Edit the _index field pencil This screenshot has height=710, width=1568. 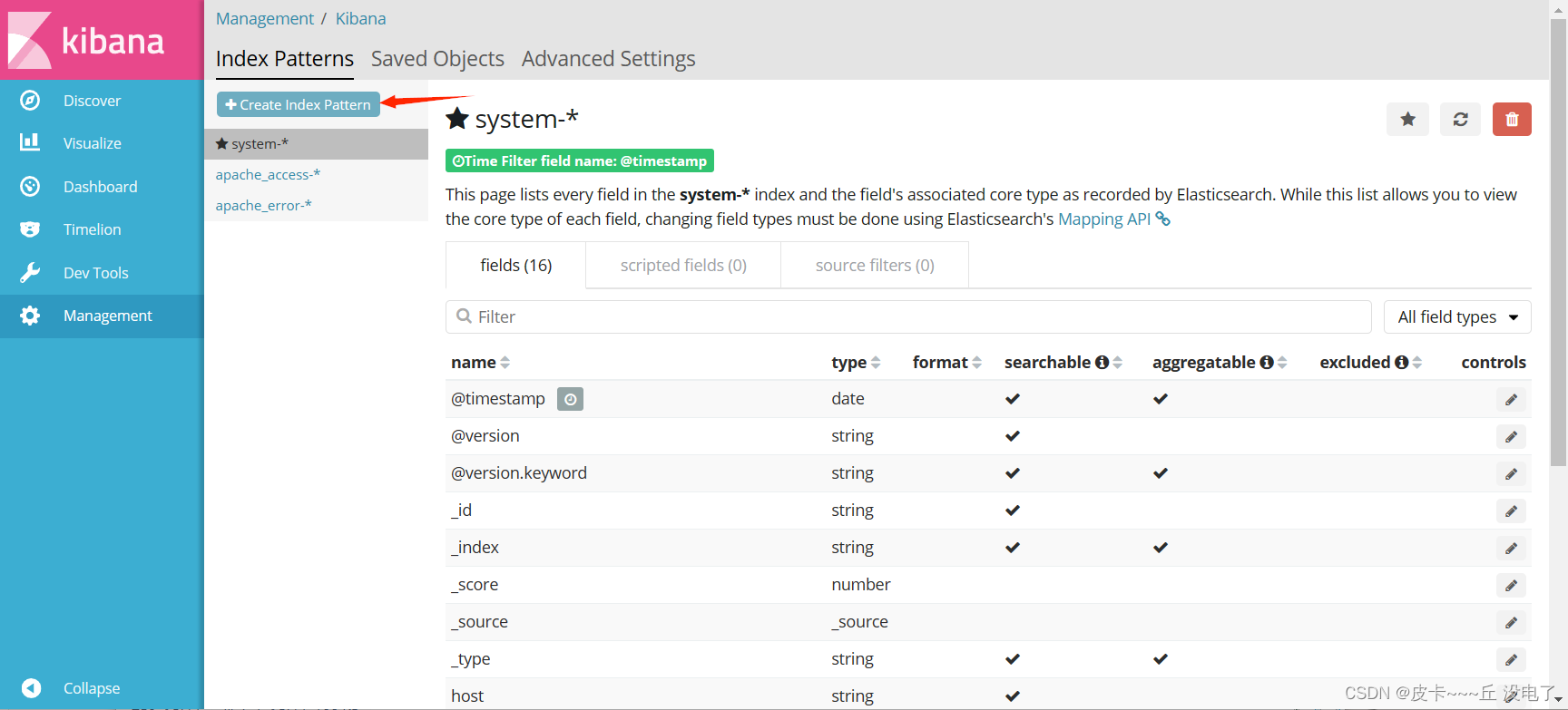pyautogui.click(x=1511, y=548)
